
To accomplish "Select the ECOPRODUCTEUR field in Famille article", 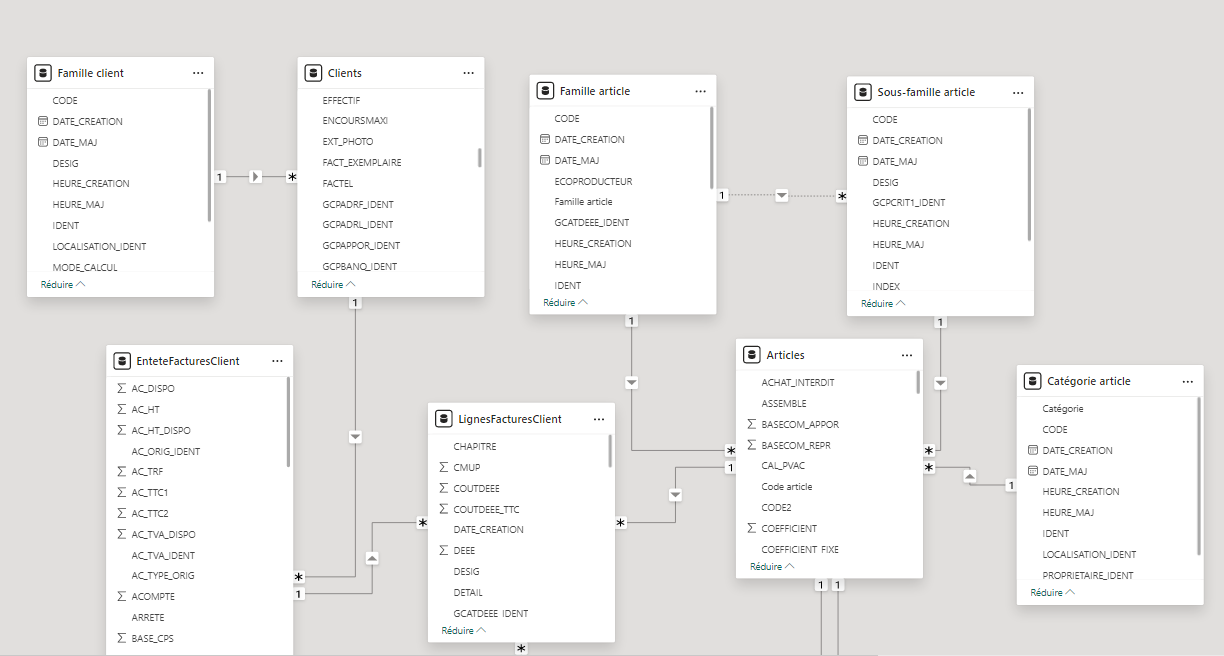I will [x=593, y=181].
